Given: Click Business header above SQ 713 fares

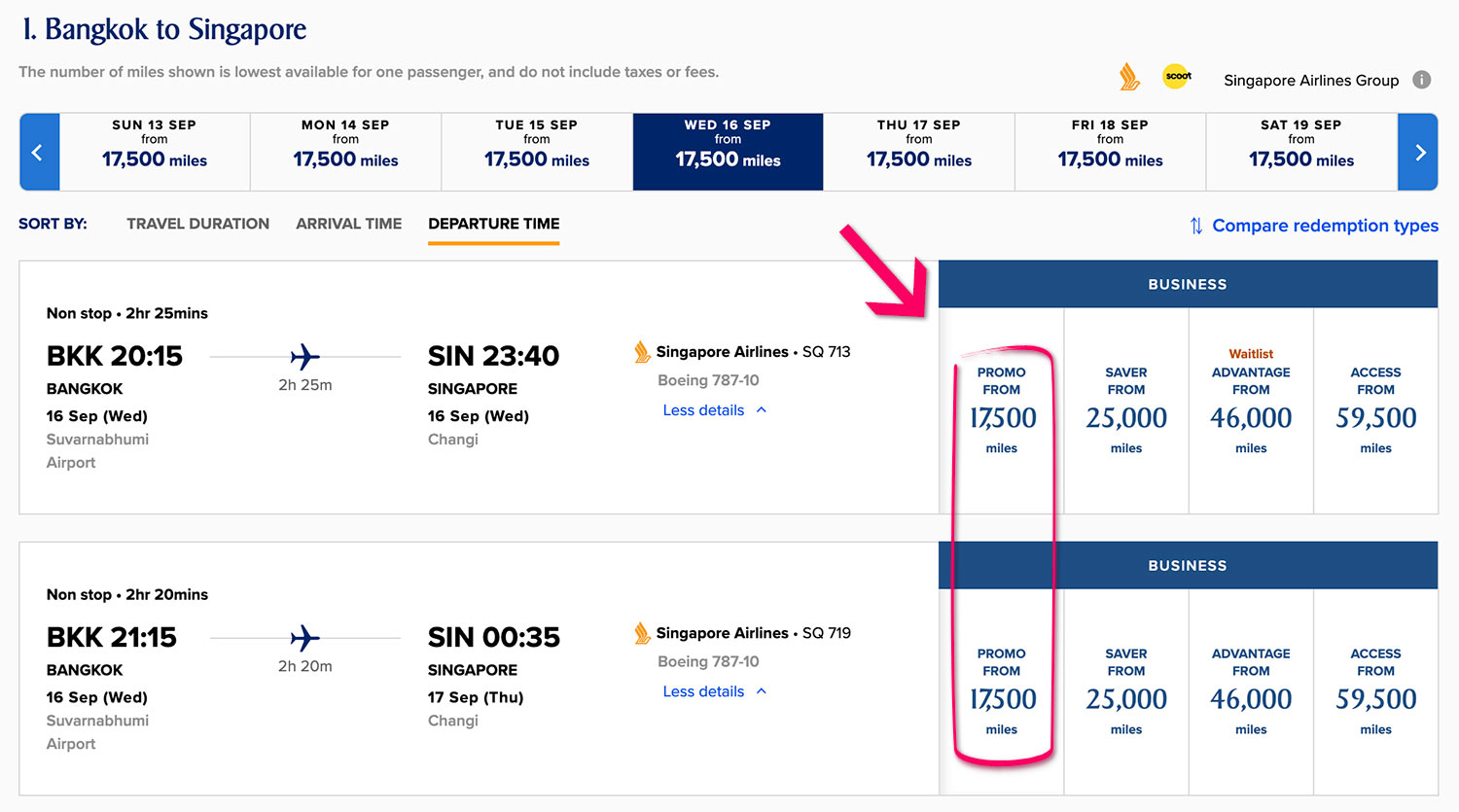Looking at the screenshot, I should click(1188, 284).
